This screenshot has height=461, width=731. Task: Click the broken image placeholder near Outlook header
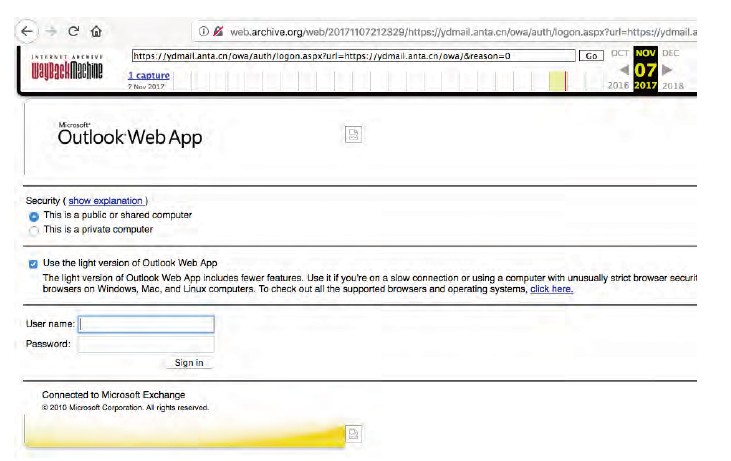point(353,134)
